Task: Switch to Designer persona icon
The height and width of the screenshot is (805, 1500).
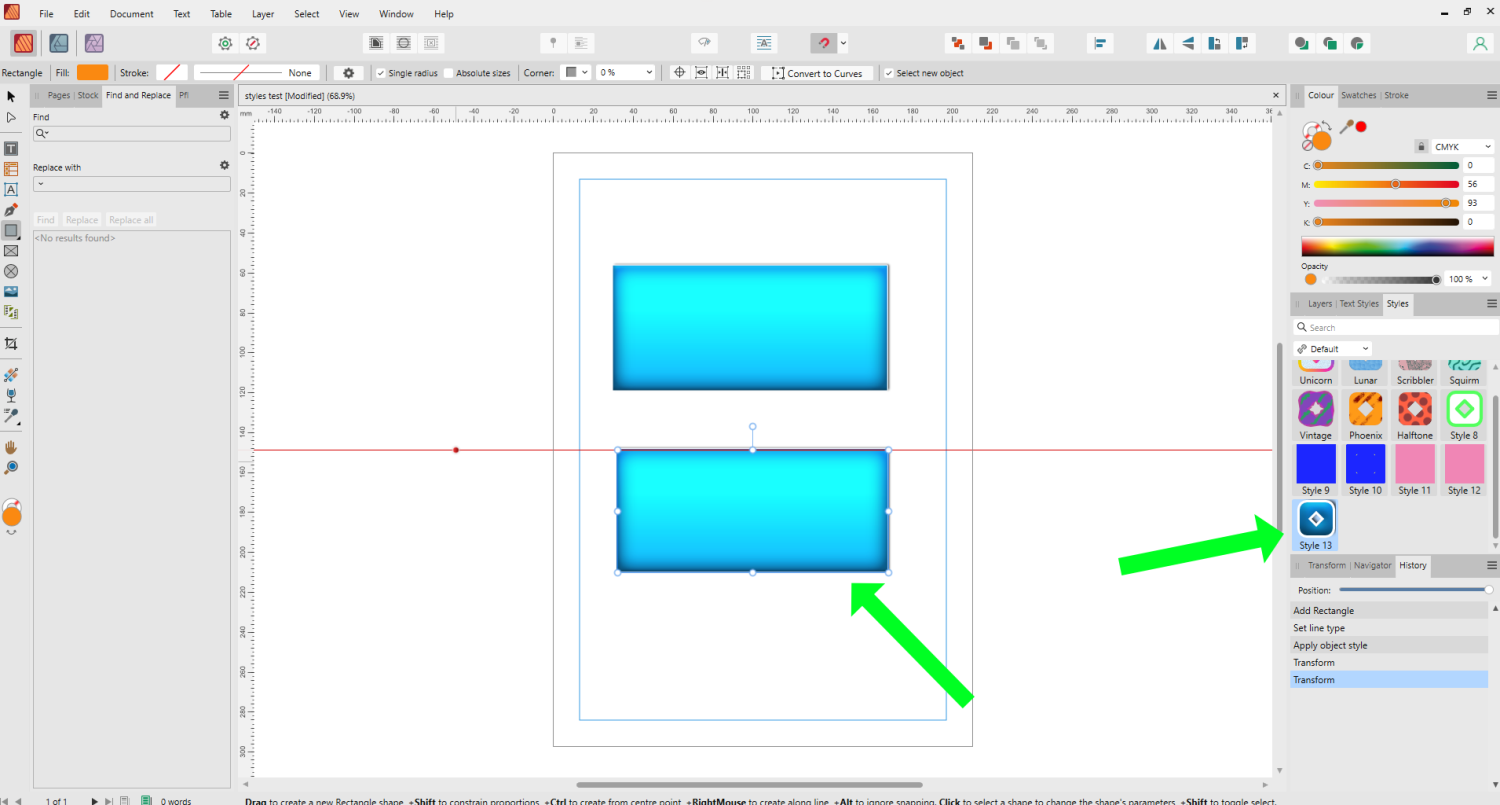Action: [x=59, y=43]
